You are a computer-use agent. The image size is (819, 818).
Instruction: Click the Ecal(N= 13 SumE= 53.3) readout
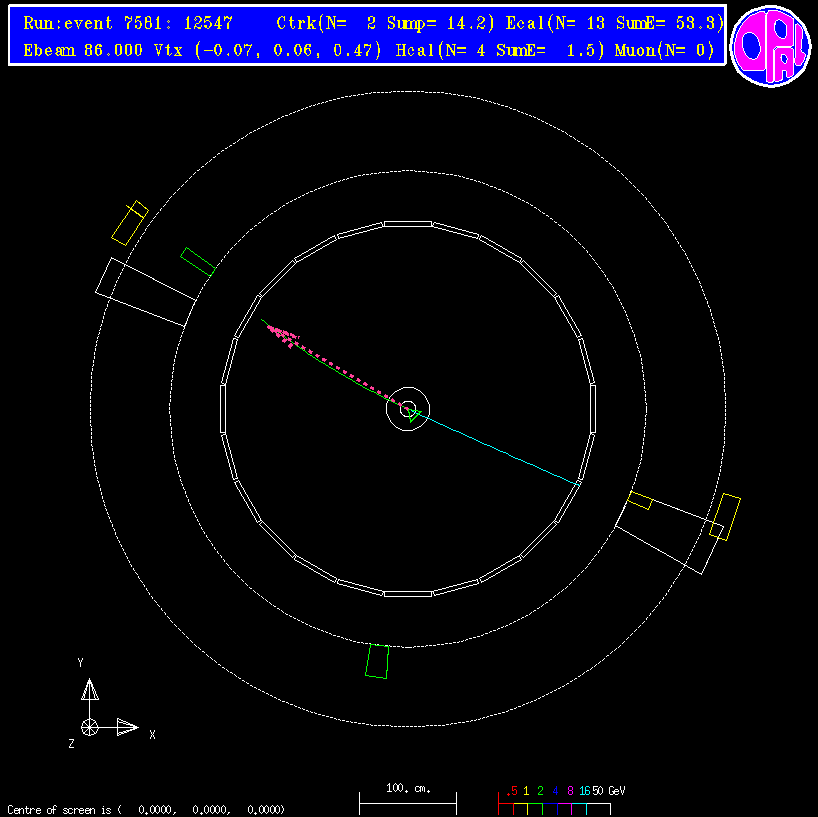pos(614,22)
